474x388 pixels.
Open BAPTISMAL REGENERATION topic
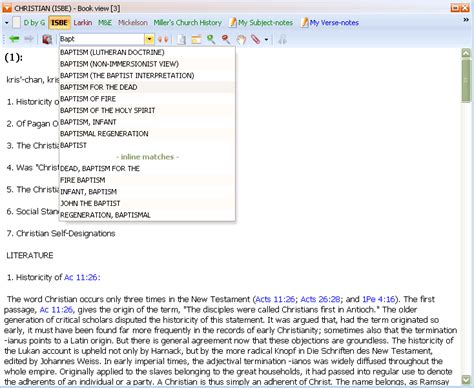point(147,134)
